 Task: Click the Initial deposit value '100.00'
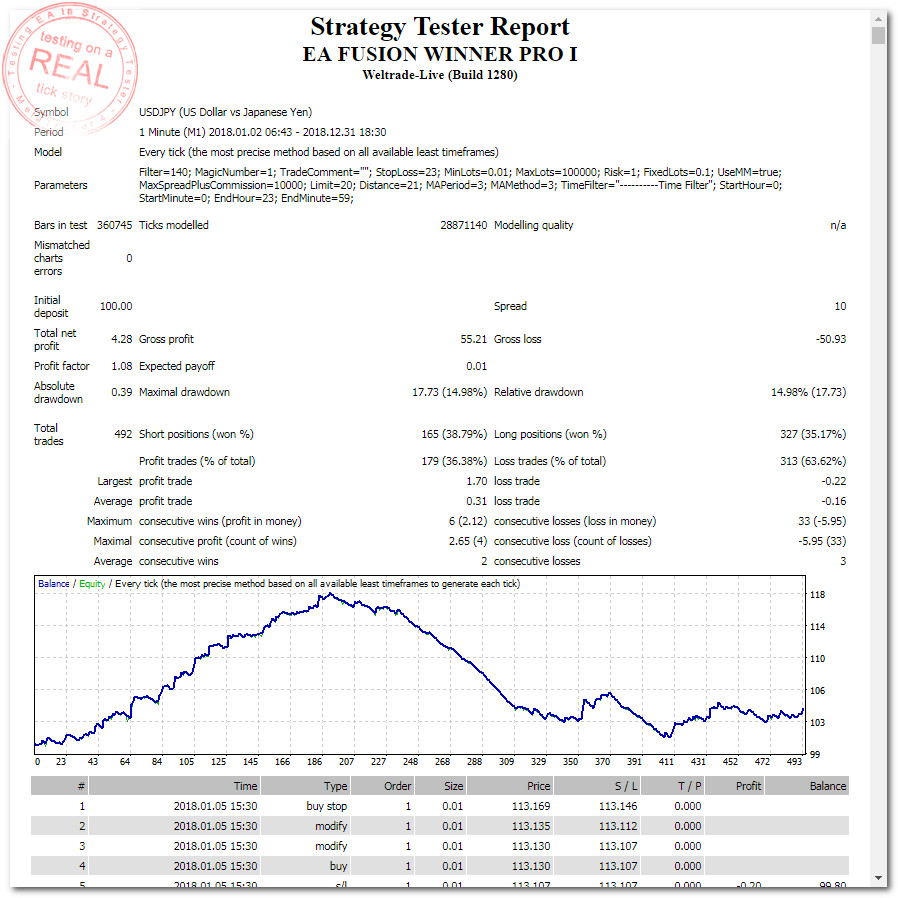coord(116,306)
